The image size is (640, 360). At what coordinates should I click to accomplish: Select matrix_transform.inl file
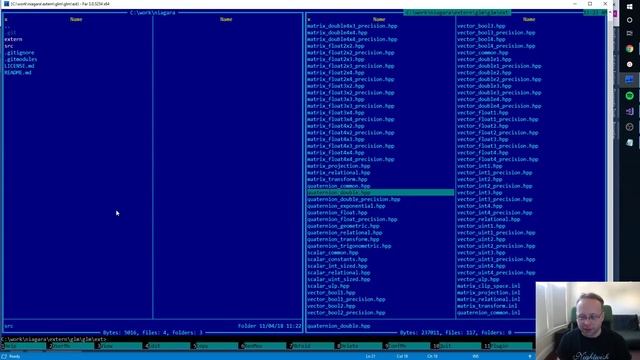487,306
